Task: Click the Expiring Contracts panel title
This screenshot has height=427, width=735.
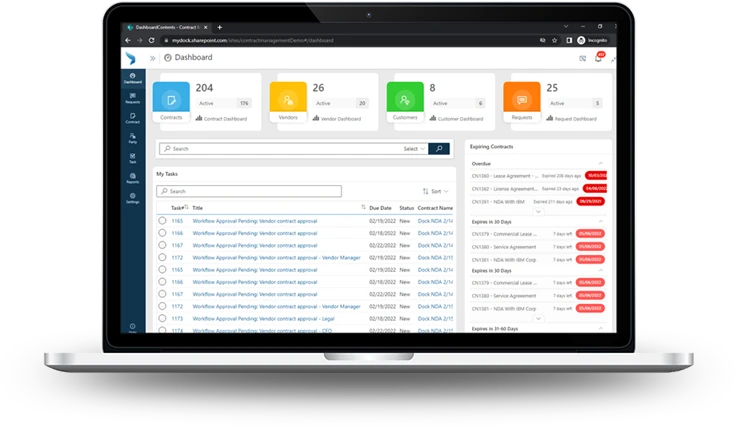Action: pos(491,147)
